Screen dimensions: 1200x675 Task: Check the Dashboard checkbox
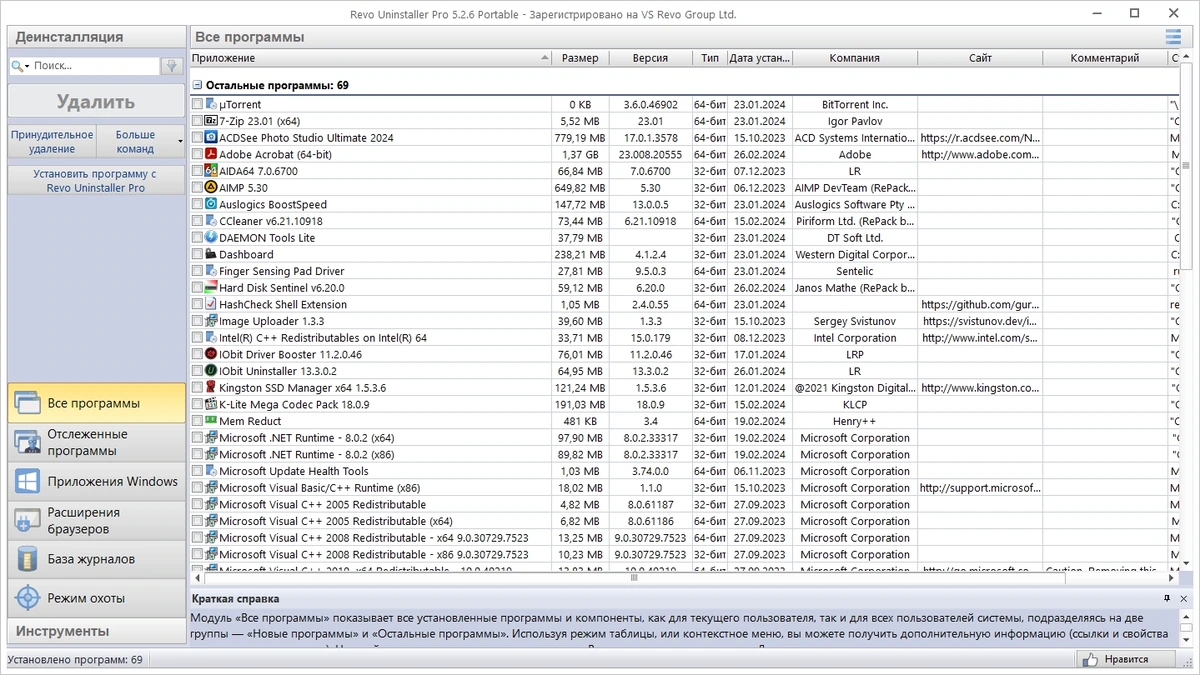197,254
